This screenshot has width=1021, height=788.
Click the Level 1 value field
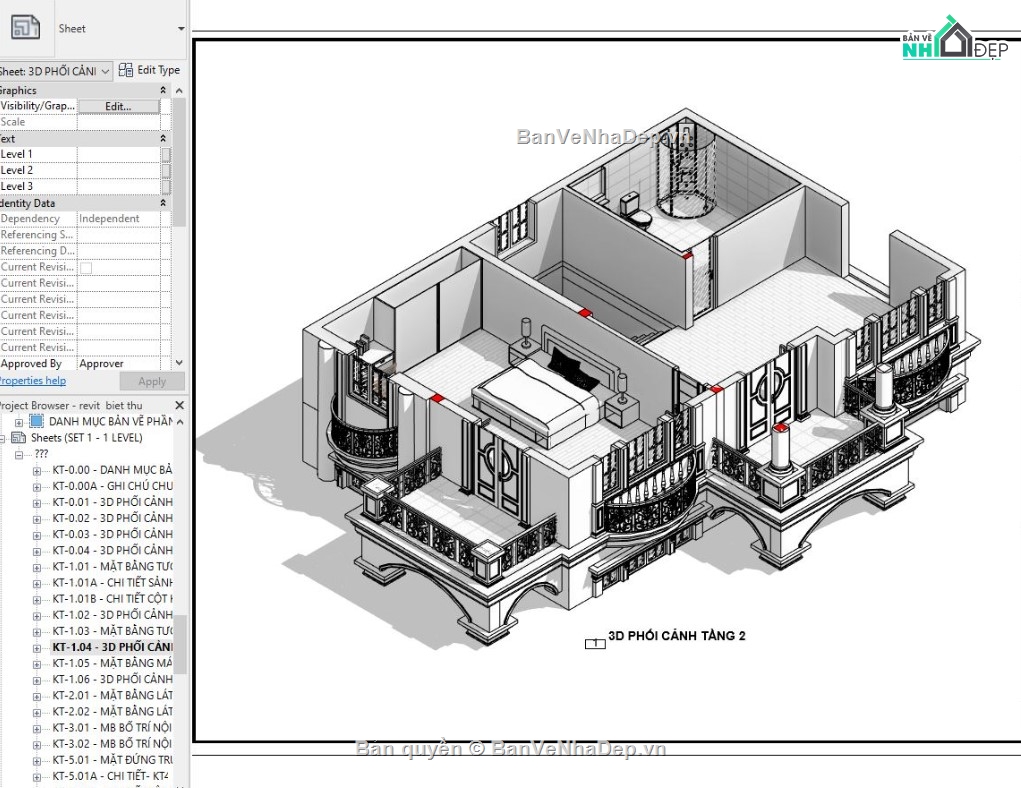click(119, 154)
